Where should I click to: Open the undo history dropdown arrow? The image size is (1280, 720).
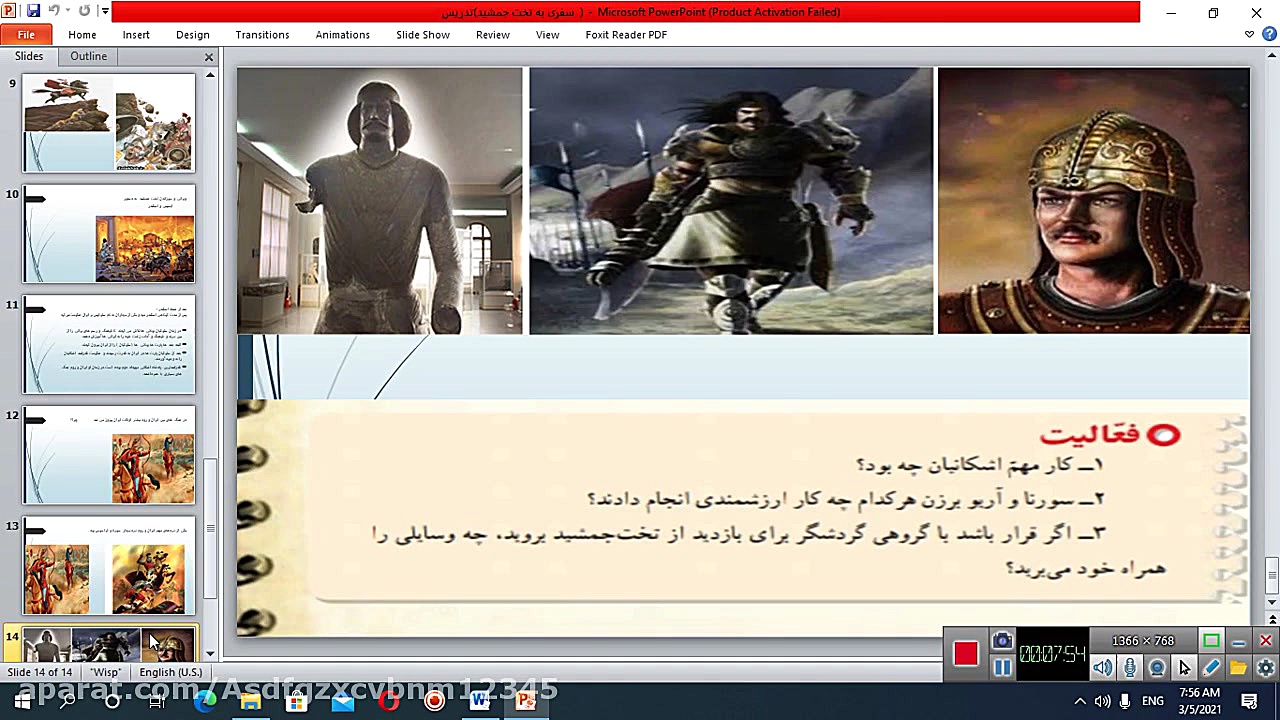click(68, 10)
